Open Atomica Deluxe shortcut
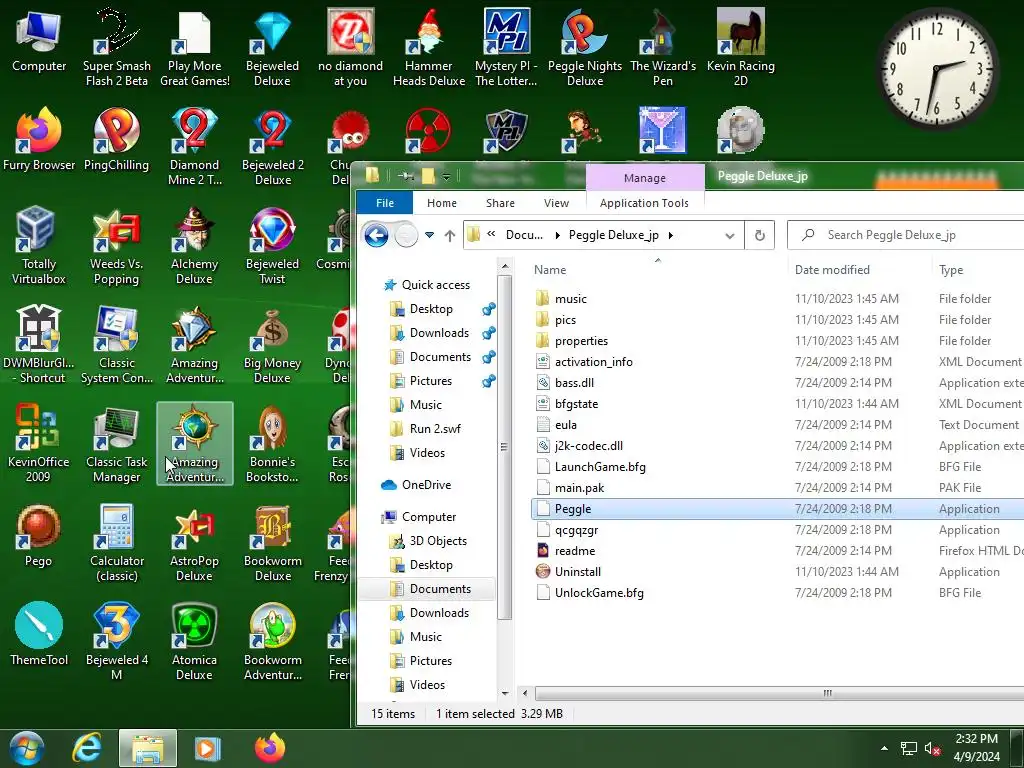The height and width of the screenshot is (768, 1024). (194, 641)
